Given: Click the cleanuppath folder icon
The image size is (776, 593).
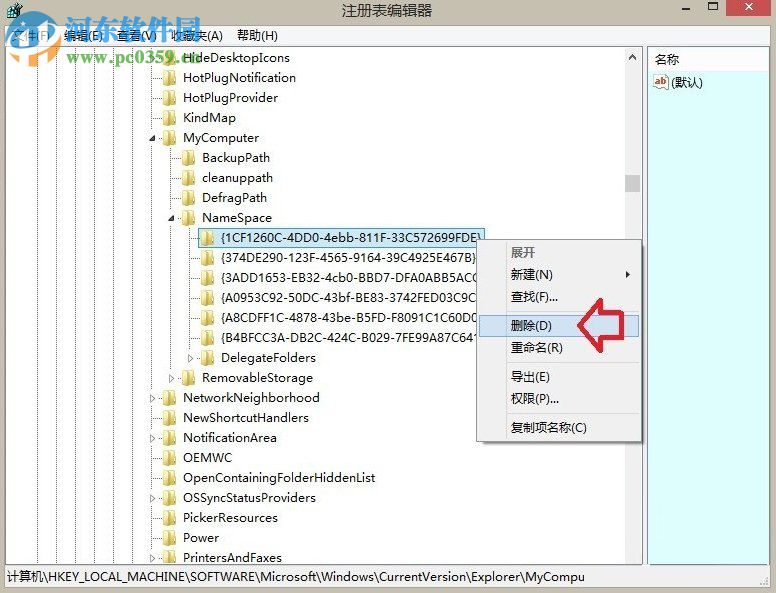Looking at the screenshot, I should tap(188, 178).
